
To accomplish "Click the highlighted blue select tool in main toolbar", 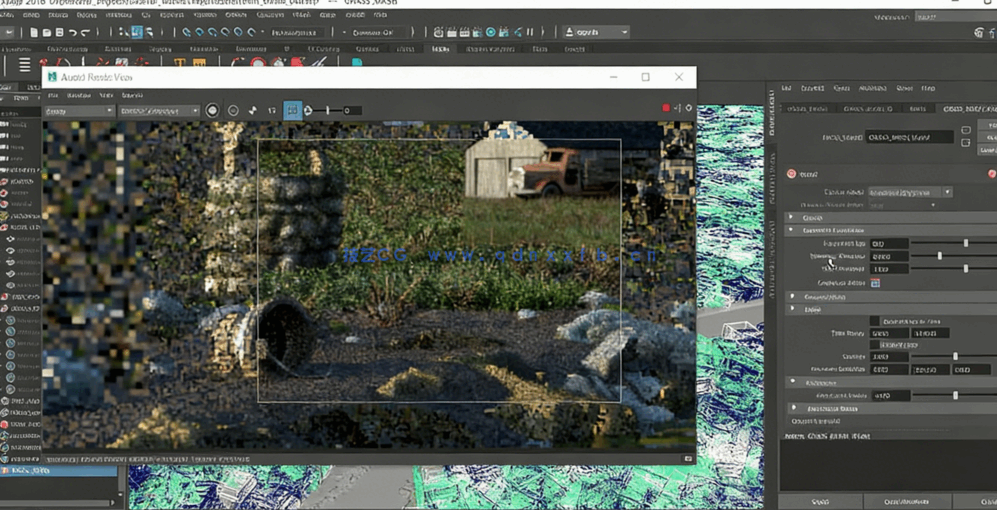I will (137, 32).
